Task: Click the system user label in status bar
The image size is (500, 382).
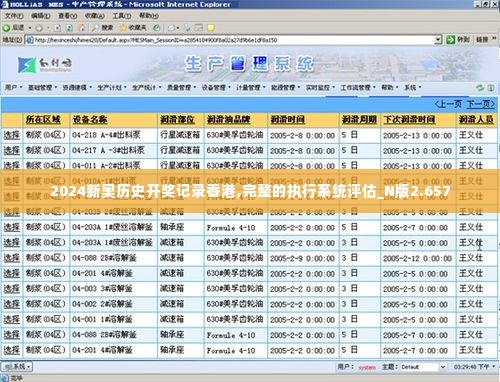Action: click(367, 367)
